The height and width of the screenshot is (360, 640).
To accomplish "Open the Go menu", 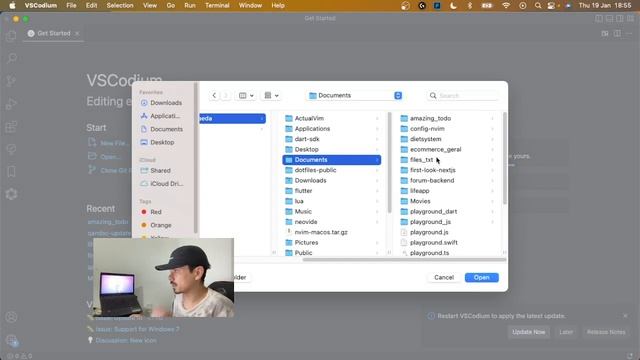I will tap(171, 6).
